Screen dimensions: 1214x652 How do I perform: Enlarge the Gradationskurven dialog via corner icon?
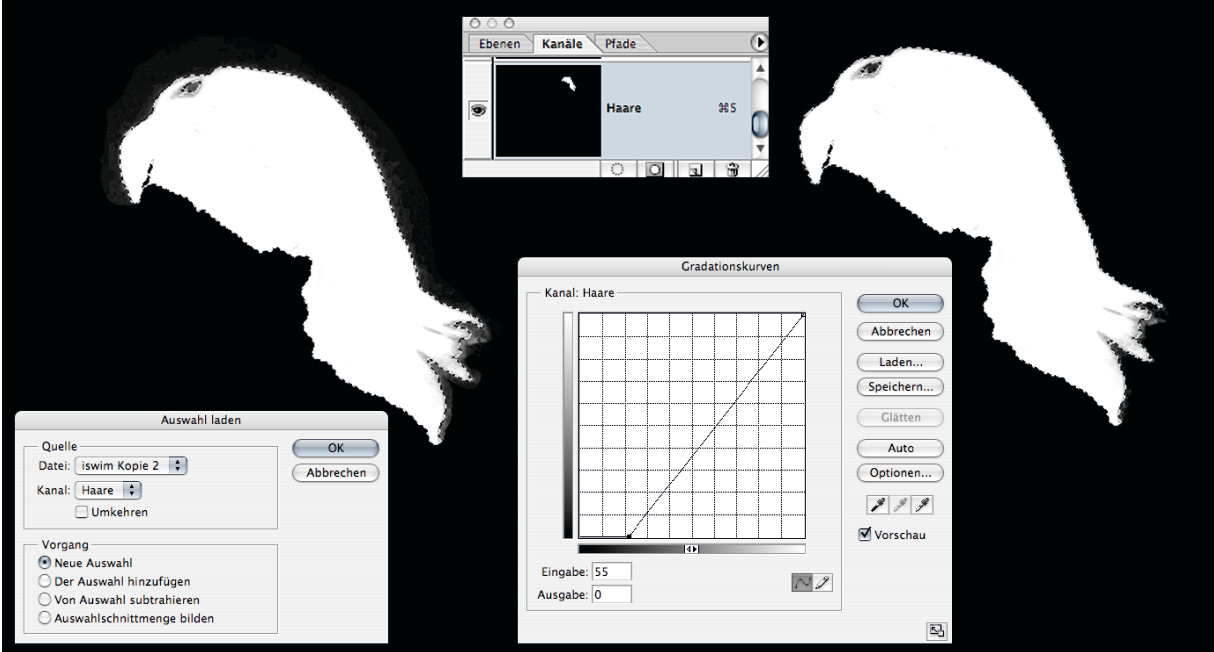point(936,630)
